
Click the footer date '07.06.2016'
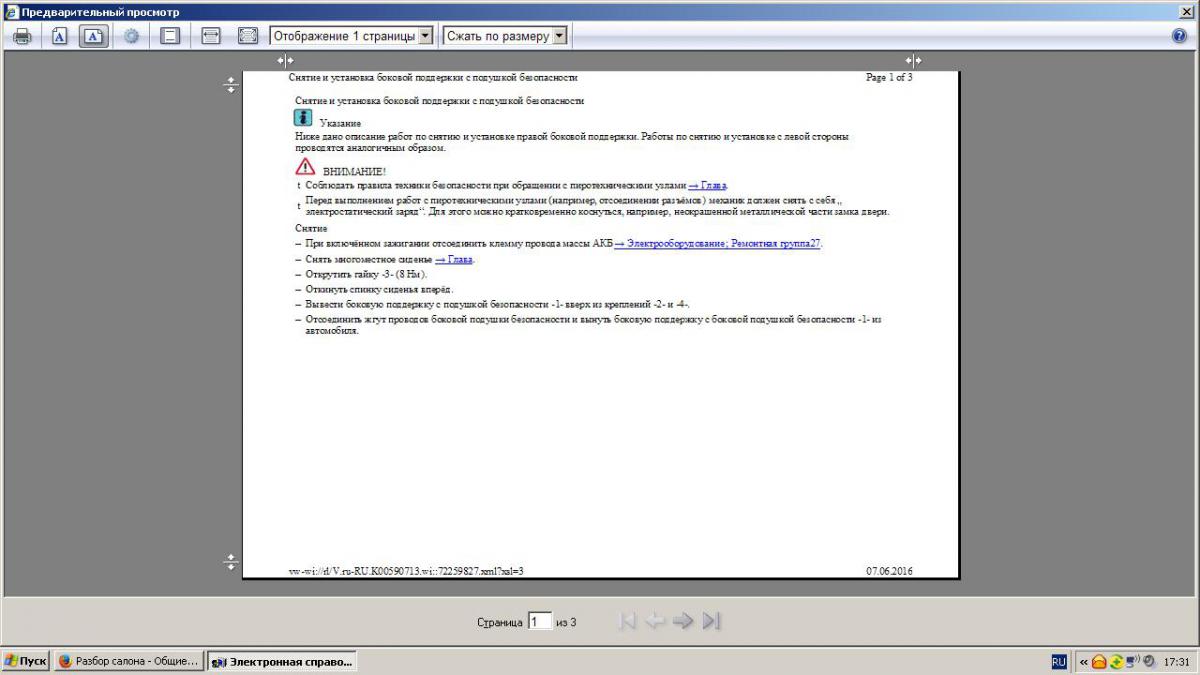[x=889, y=571]
